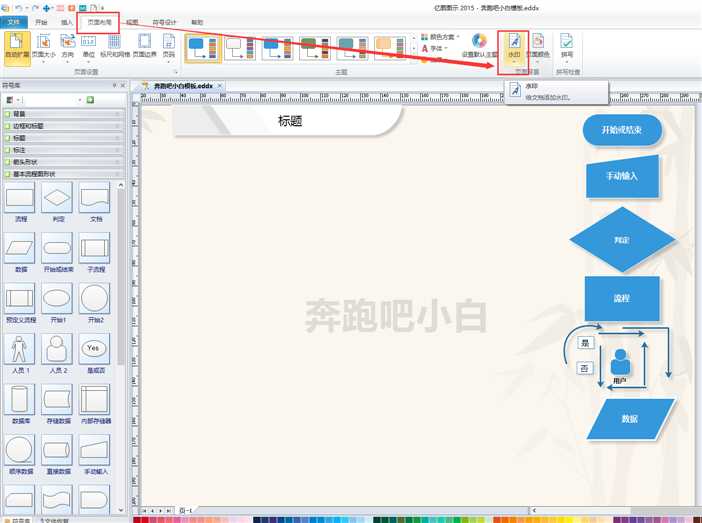This screenshot has height=523, width=702.
Task: Select the 奔跑吧小白模板.eddx document tab
Action: pyautogui.click(x=183, y=86)
